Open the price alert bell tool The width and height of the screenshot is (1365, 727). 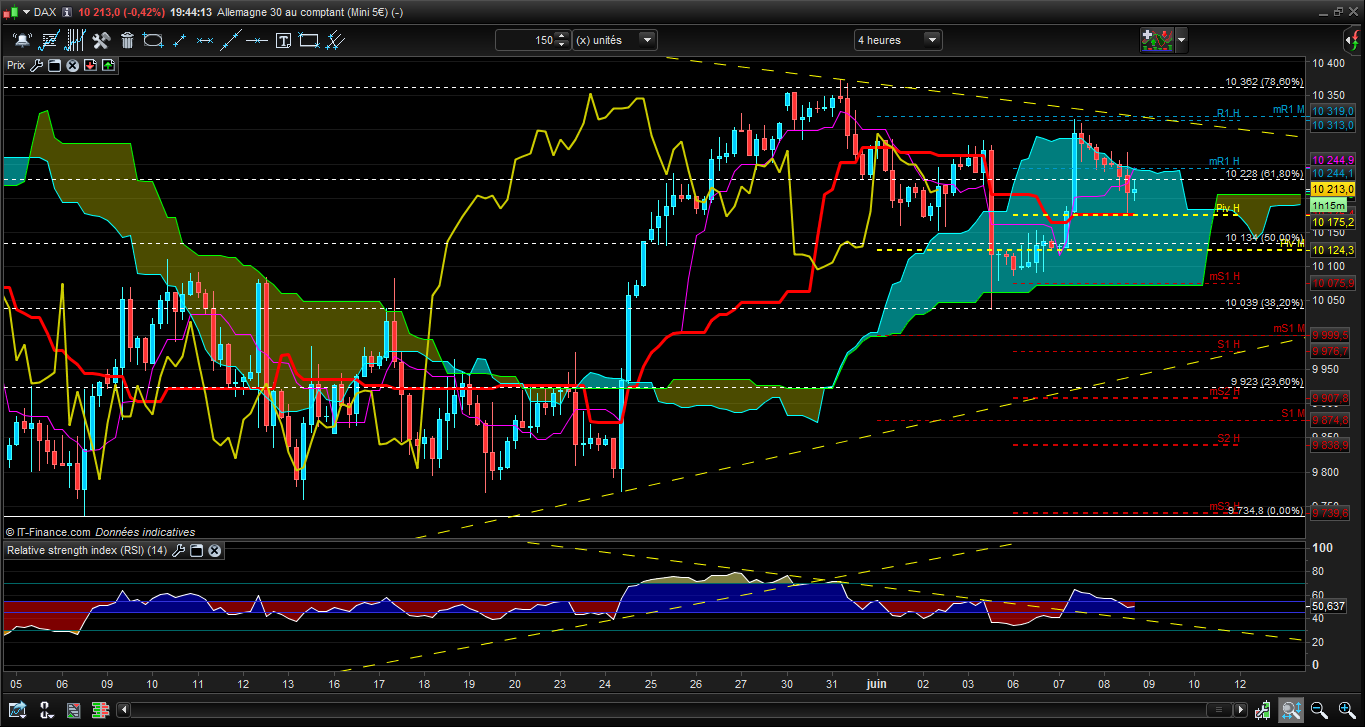coord(22,40)
